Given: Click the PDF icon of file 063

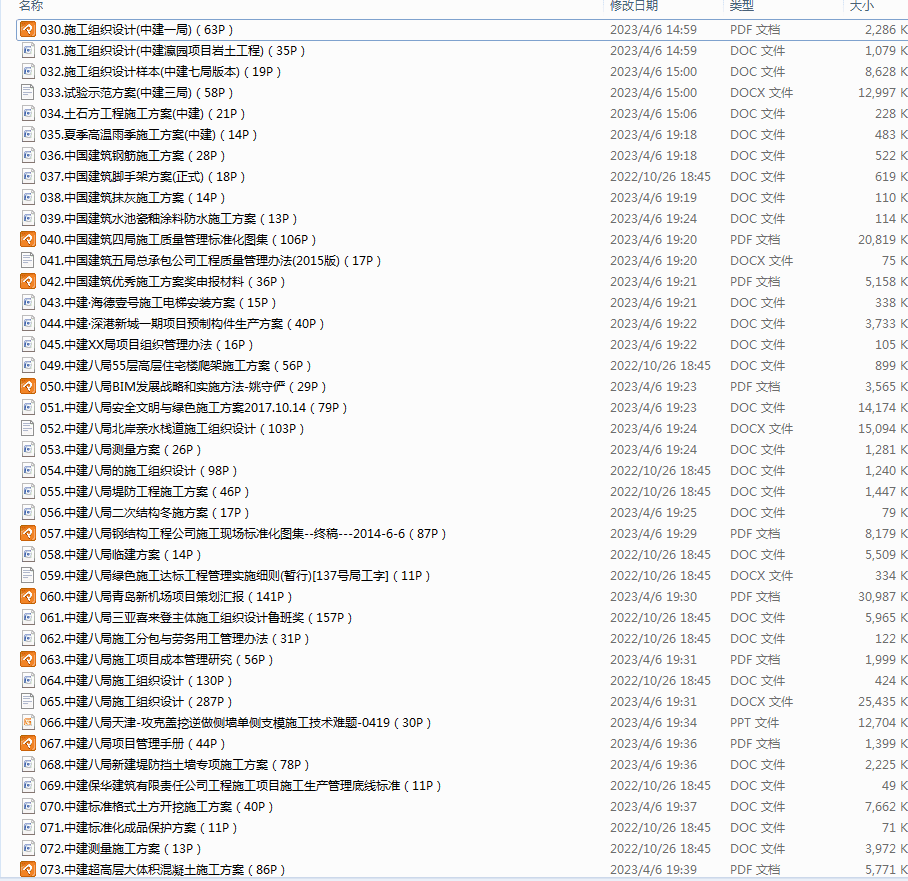Looking at the screenshot, I should (x=27, y=659).
